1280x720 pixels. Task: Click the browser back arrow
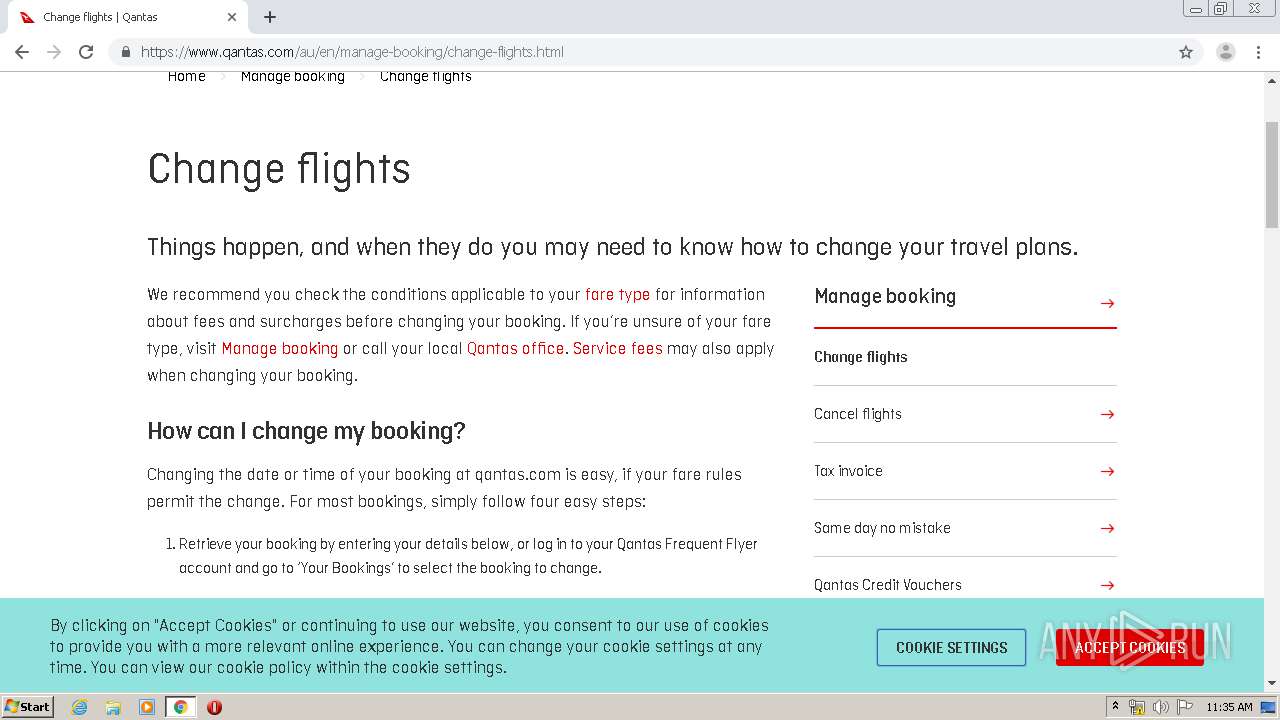[x=22, y=52]
